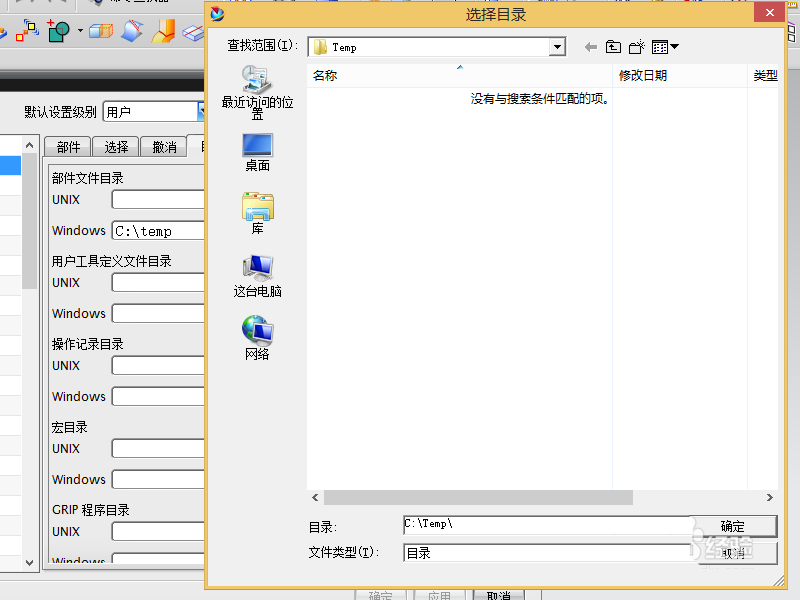Open the 查找范围 Temp dropdown
The image size is (800, 600).
coord(556,46)
